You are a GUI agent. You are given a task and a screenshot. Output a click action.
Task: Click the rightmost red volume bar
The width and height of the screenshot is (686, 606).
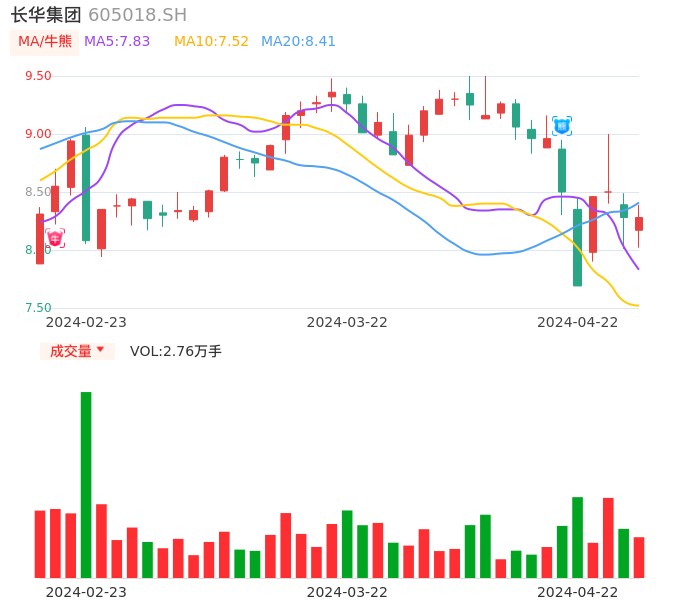point(639,557)
